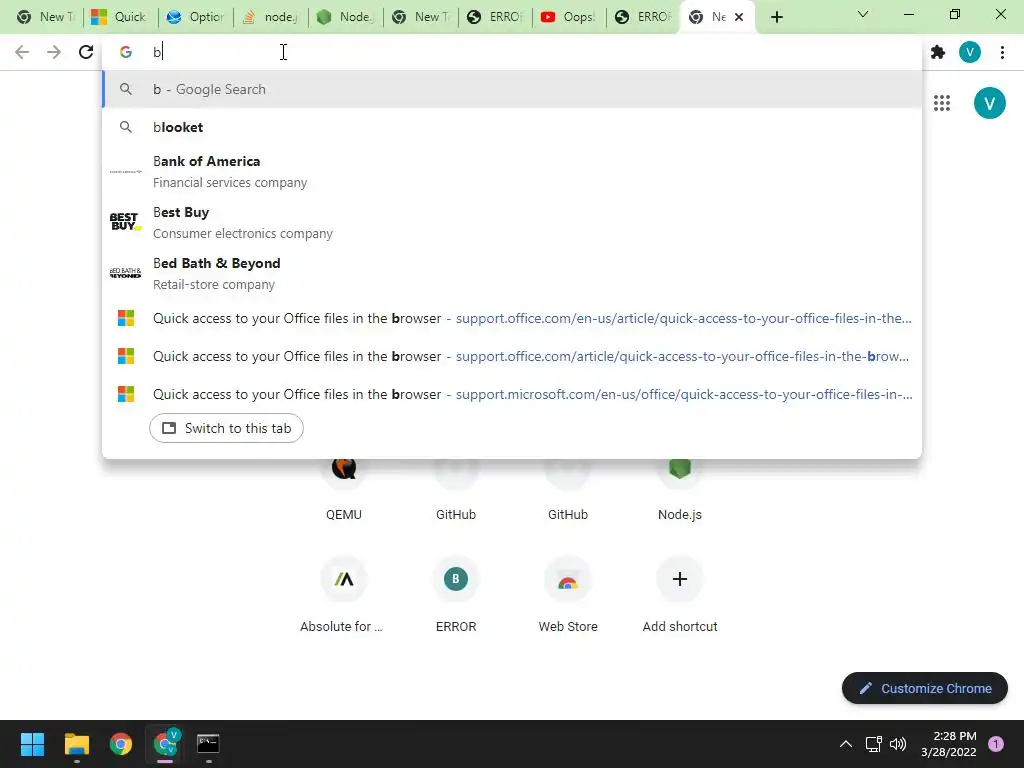Open a new tab with the plus button
Screen dimensions: 1024x768
click(x=776, y=17)
